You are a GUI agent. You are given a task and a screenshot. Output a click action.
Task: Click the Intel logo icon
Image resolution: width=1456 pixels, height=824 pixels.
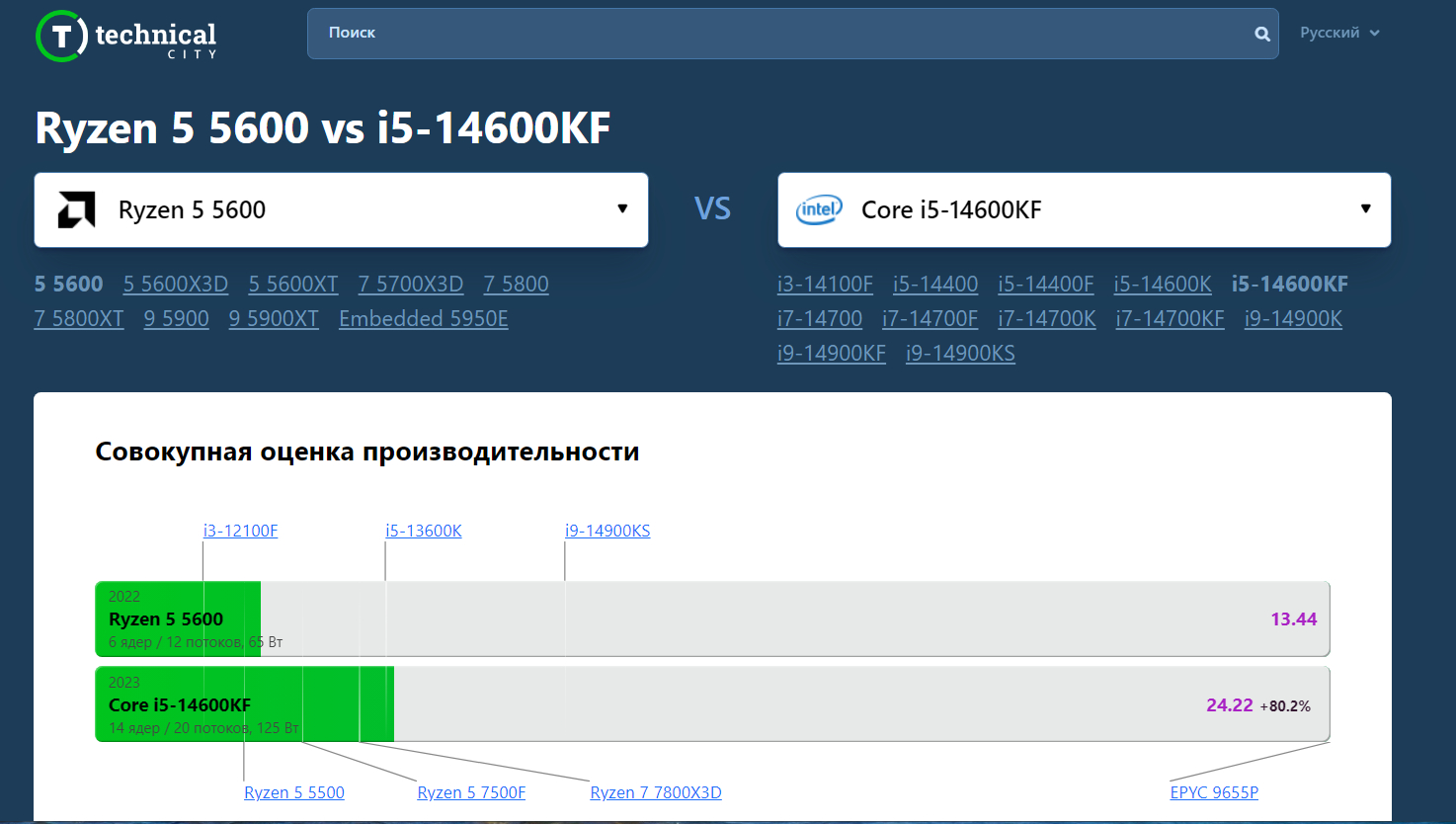click(x=819, y=209)
